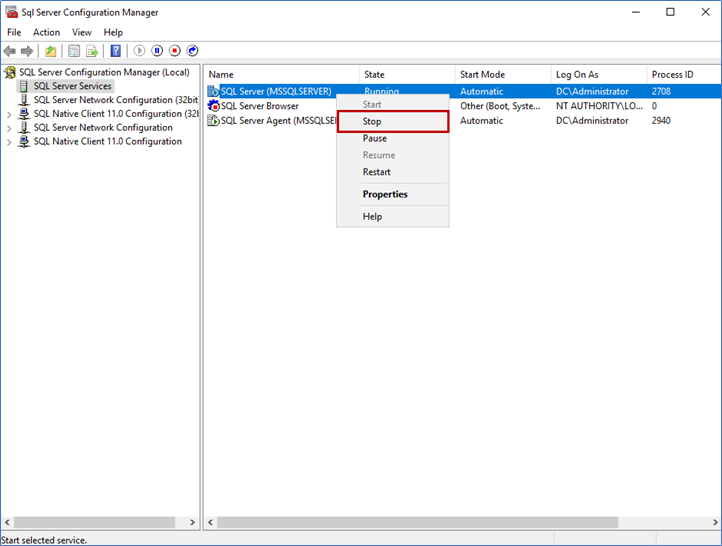This screenshot has height=546, width=722.
Task: Click the Sql Server Configuration Manager title bar icon
Action: coord(12,12)
